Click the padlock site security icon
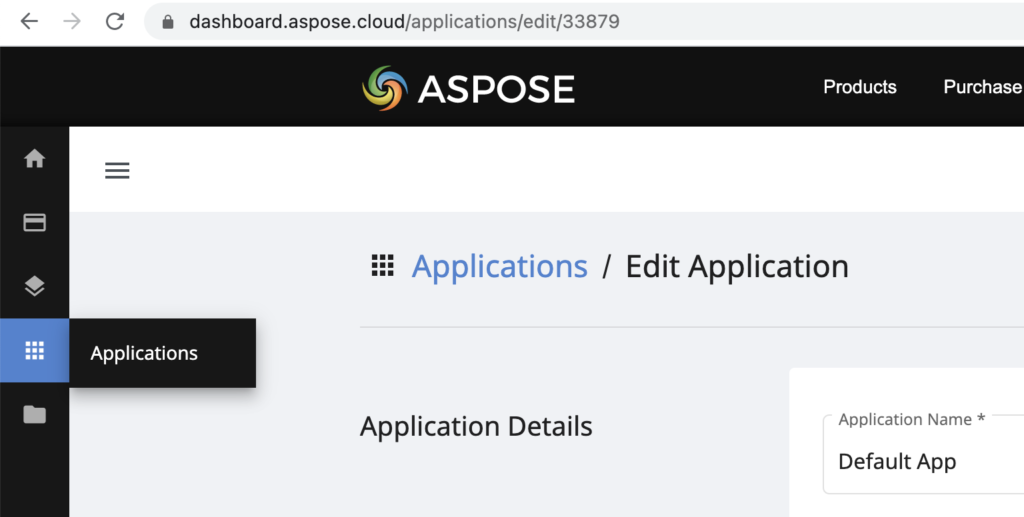The width and height of the screenshot is (1024, 517). click(x=167, y=21)
